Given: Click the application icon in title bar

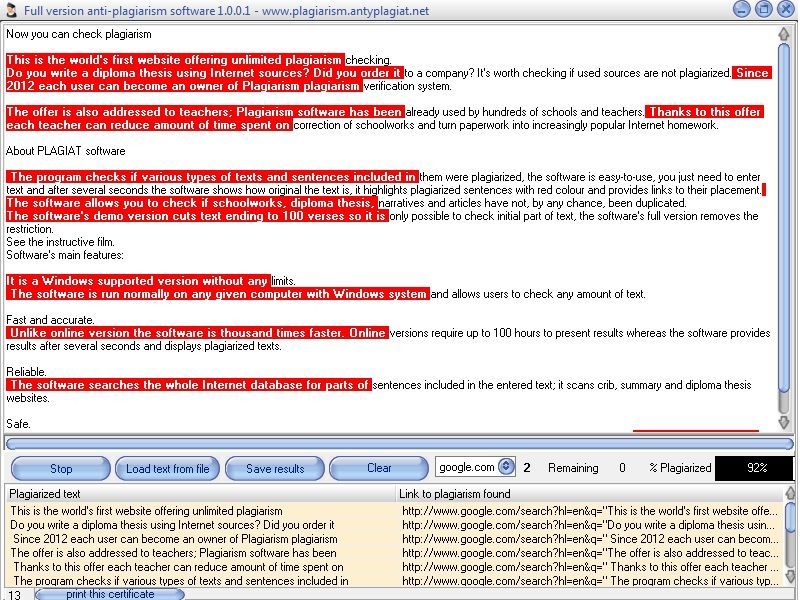Looking at the screenshot, I should point(12,10).
